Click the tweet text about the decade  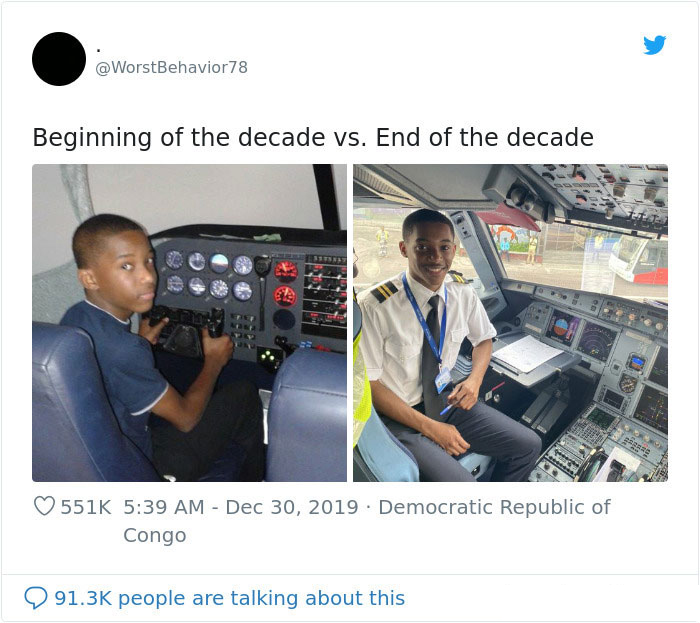(x=313, y=137)
